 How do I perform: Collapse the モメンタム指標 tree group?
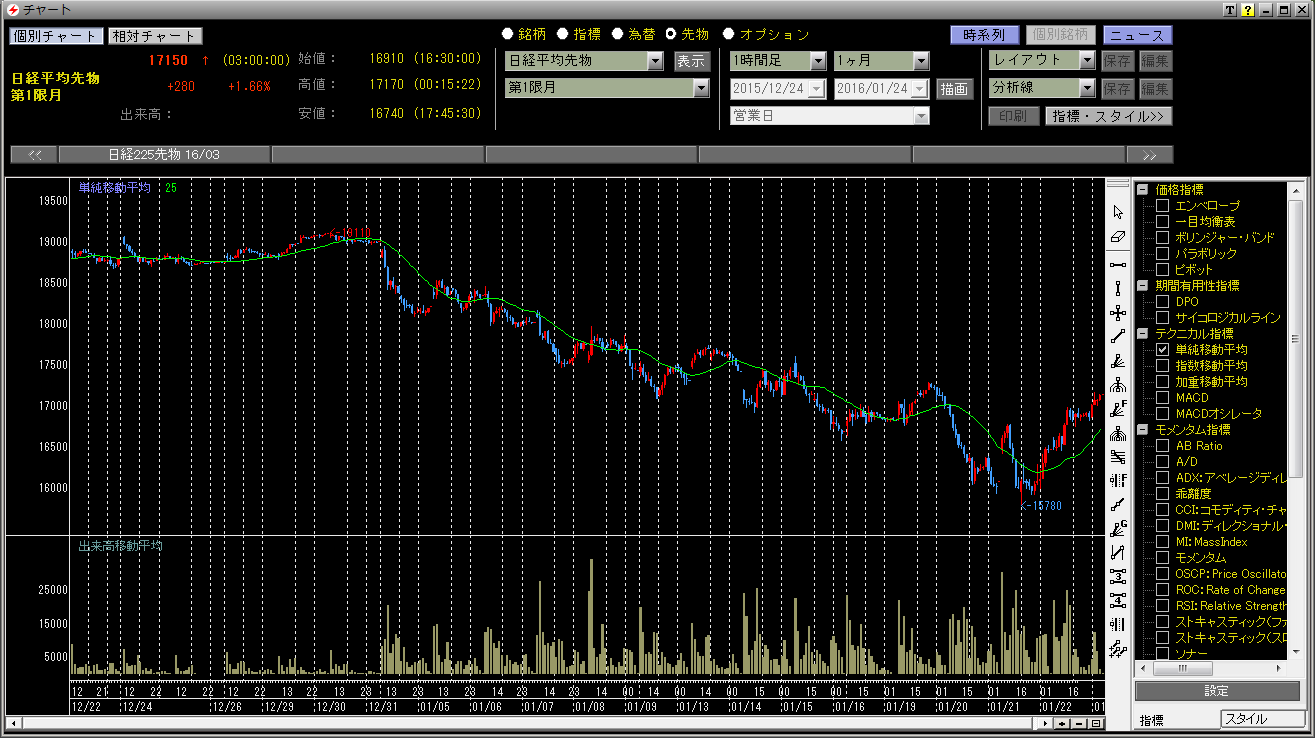(x=1142, y=430)
